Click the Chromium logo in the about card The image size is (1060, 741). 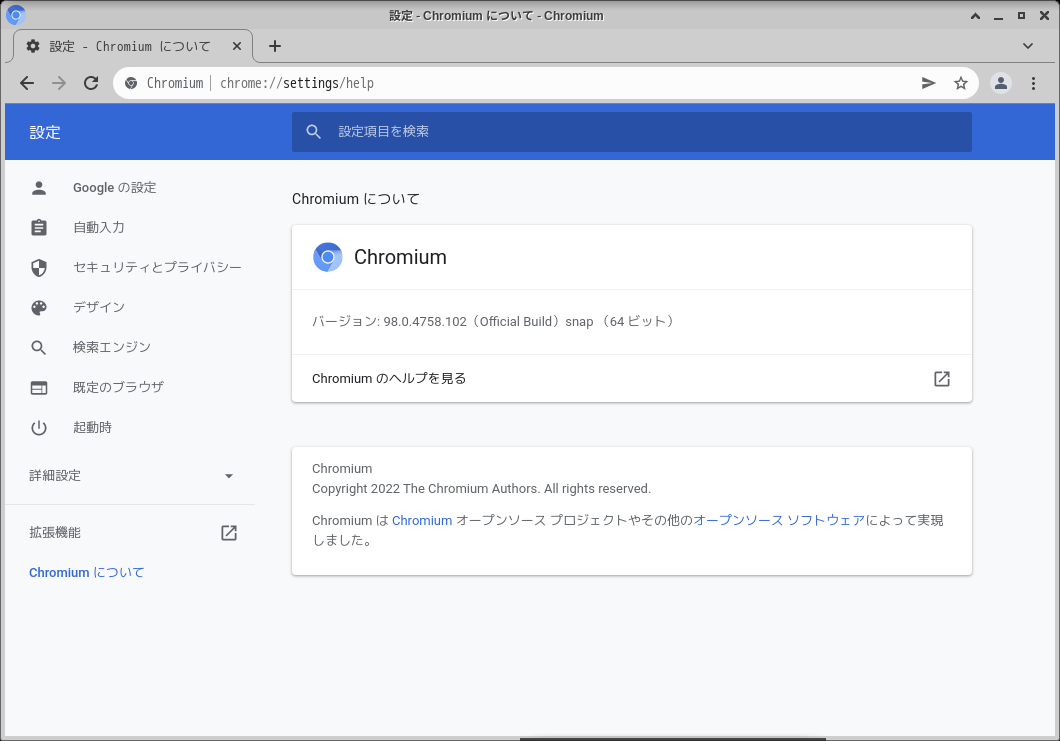(x=328, y=257)
